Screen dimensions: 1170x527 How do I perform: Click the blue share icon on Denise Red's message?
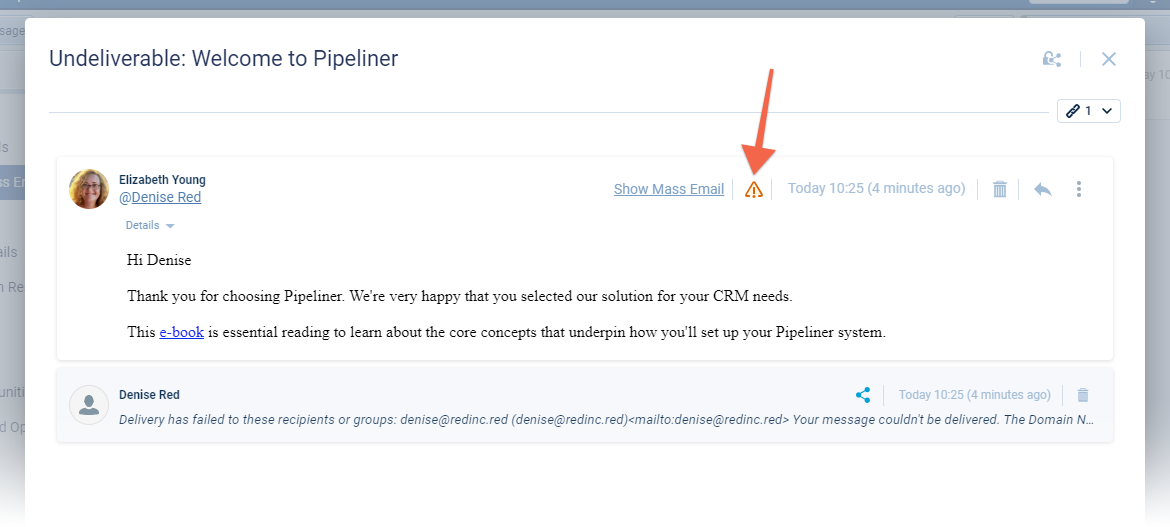(863, 395)
